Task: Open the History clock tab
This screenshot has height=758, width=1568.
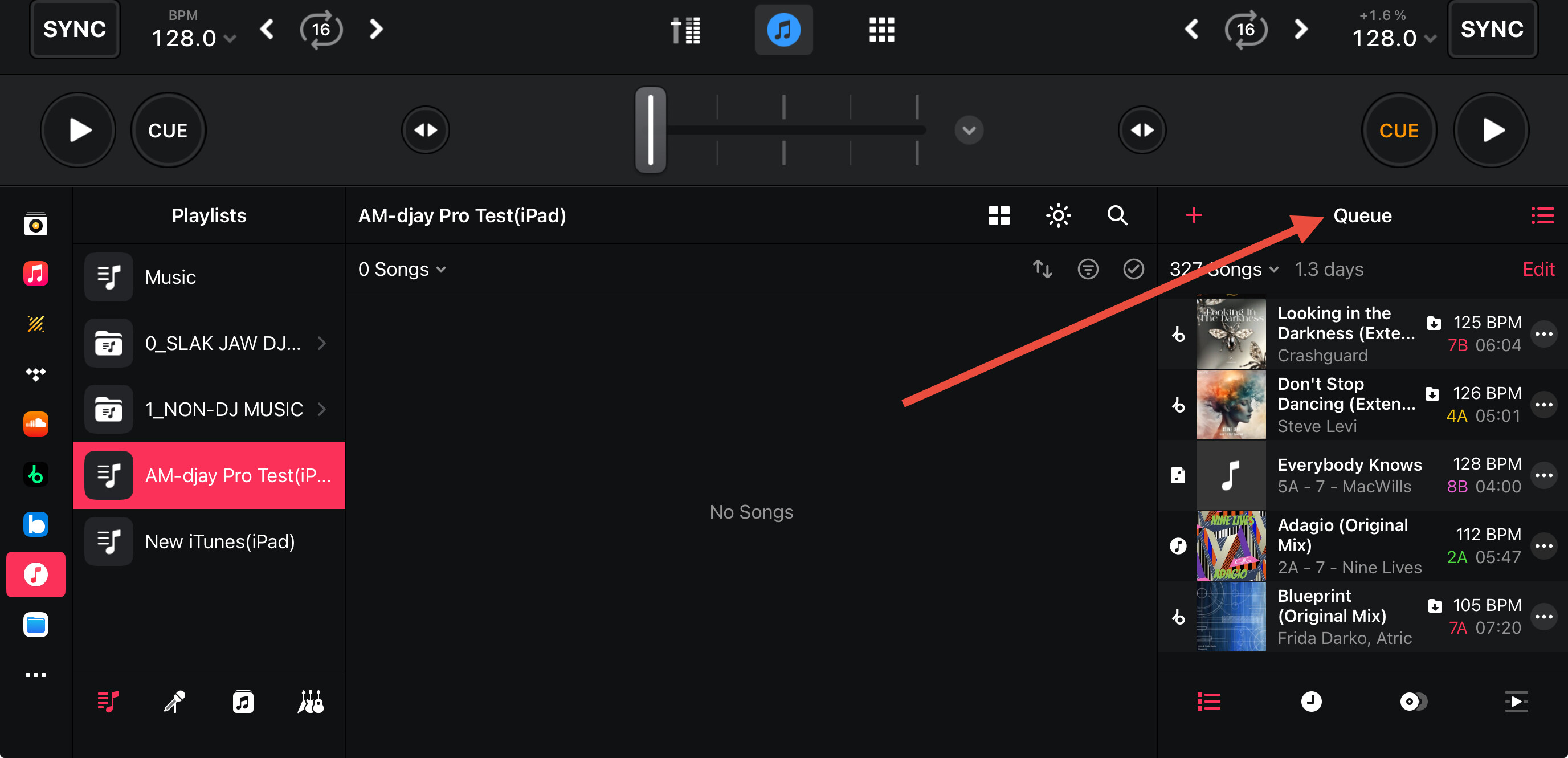Action: (x=1311, y=702)
